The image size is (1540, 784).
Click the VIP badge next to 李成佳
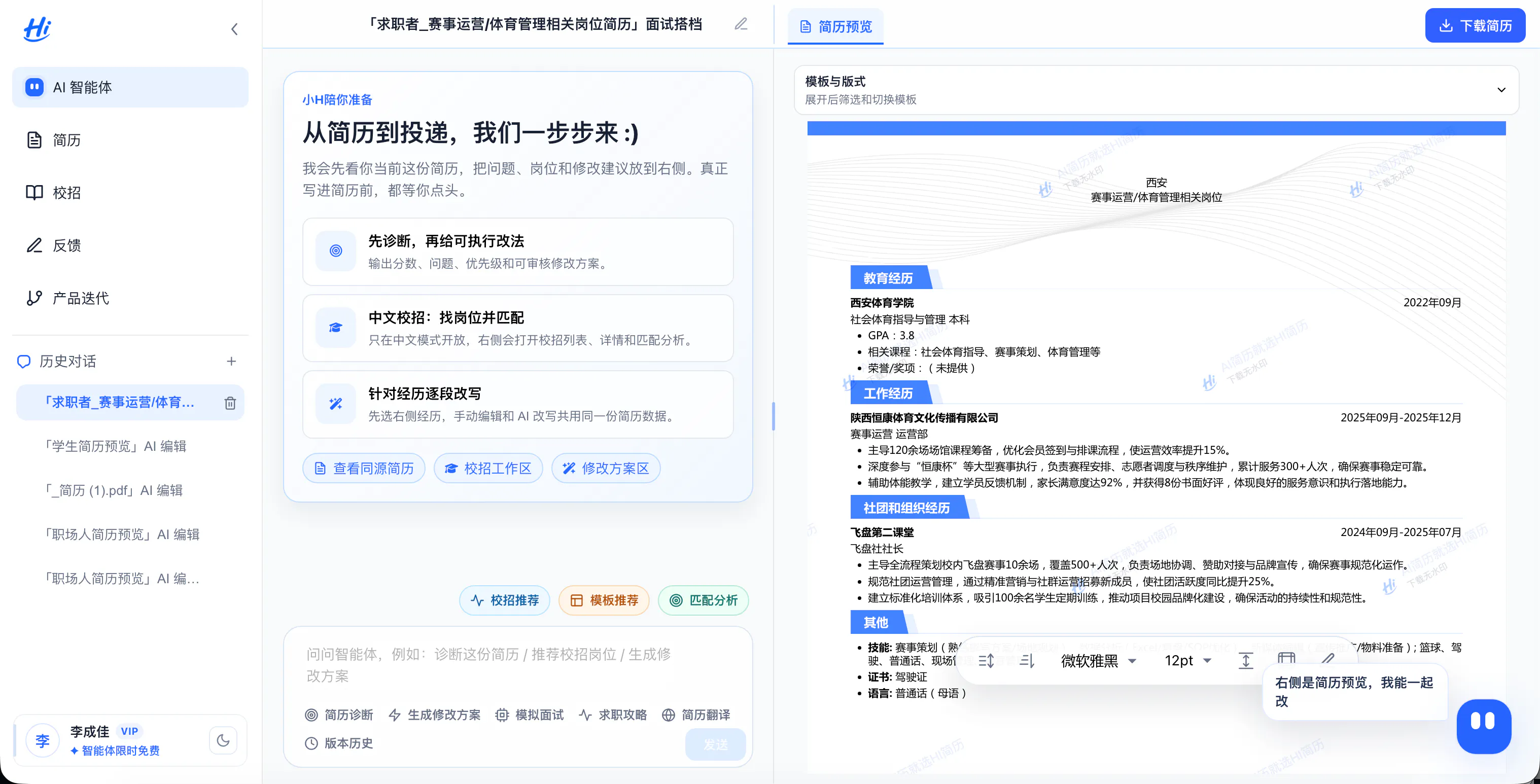click(x=129, y=731)
